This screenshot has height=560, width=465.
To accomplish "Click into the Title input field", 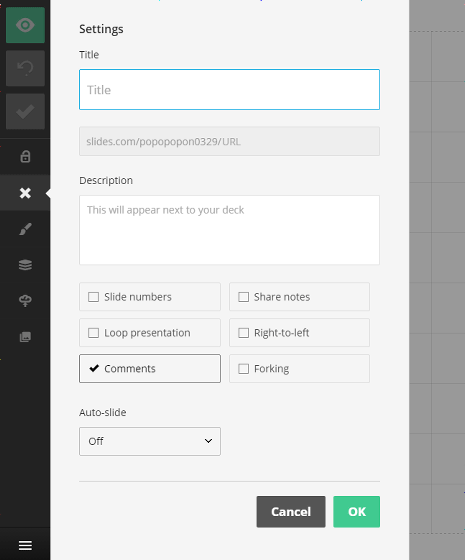I will (229, 90).
